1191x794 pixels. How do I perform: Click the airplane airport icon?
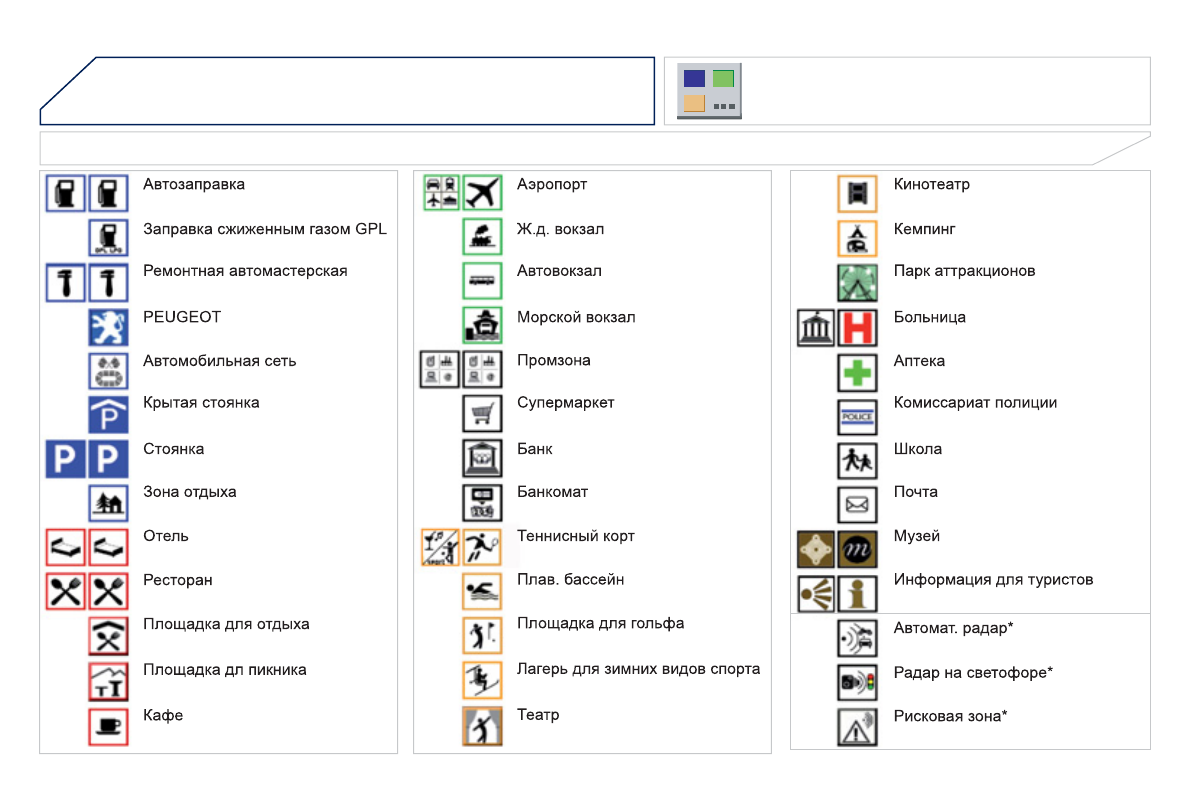click(x=482, y=192)
